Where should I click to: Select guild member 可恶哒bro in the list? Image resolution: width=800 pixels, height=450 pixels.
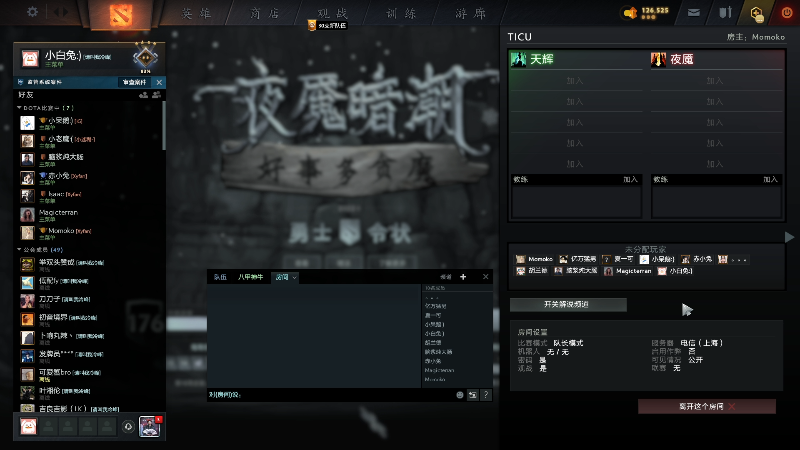coord(89,374)
